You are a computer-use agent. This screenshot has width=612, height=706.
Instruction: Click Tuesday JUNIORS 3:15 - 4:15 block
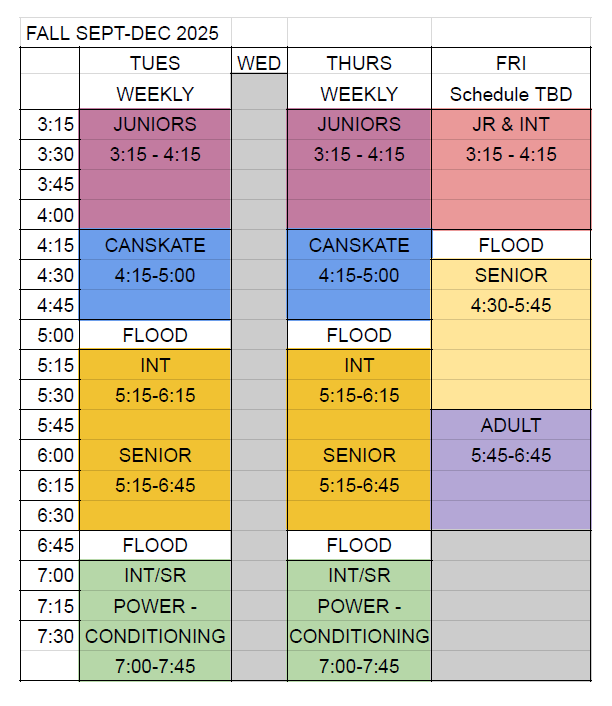click(x=155, y=169)
